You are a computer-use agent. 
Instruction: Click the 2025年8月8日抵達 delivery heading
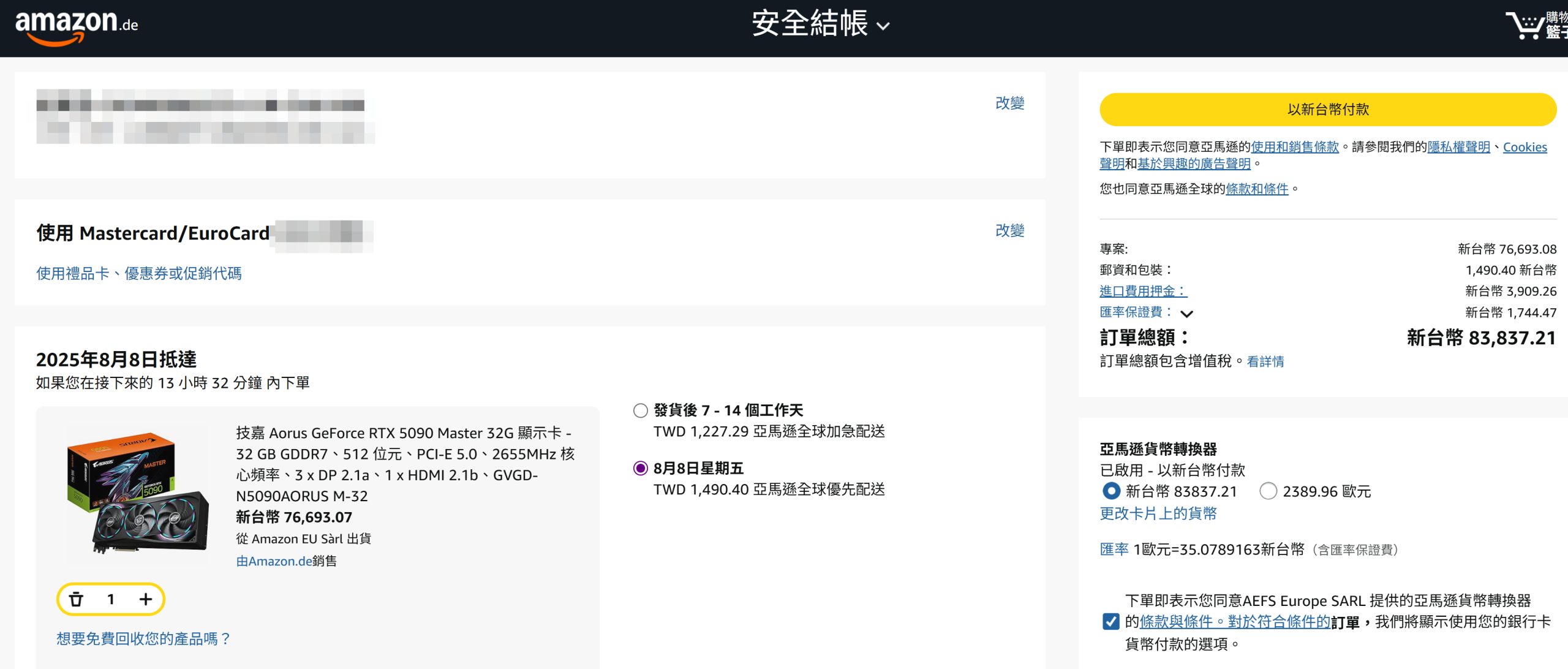tap(116, 360)
